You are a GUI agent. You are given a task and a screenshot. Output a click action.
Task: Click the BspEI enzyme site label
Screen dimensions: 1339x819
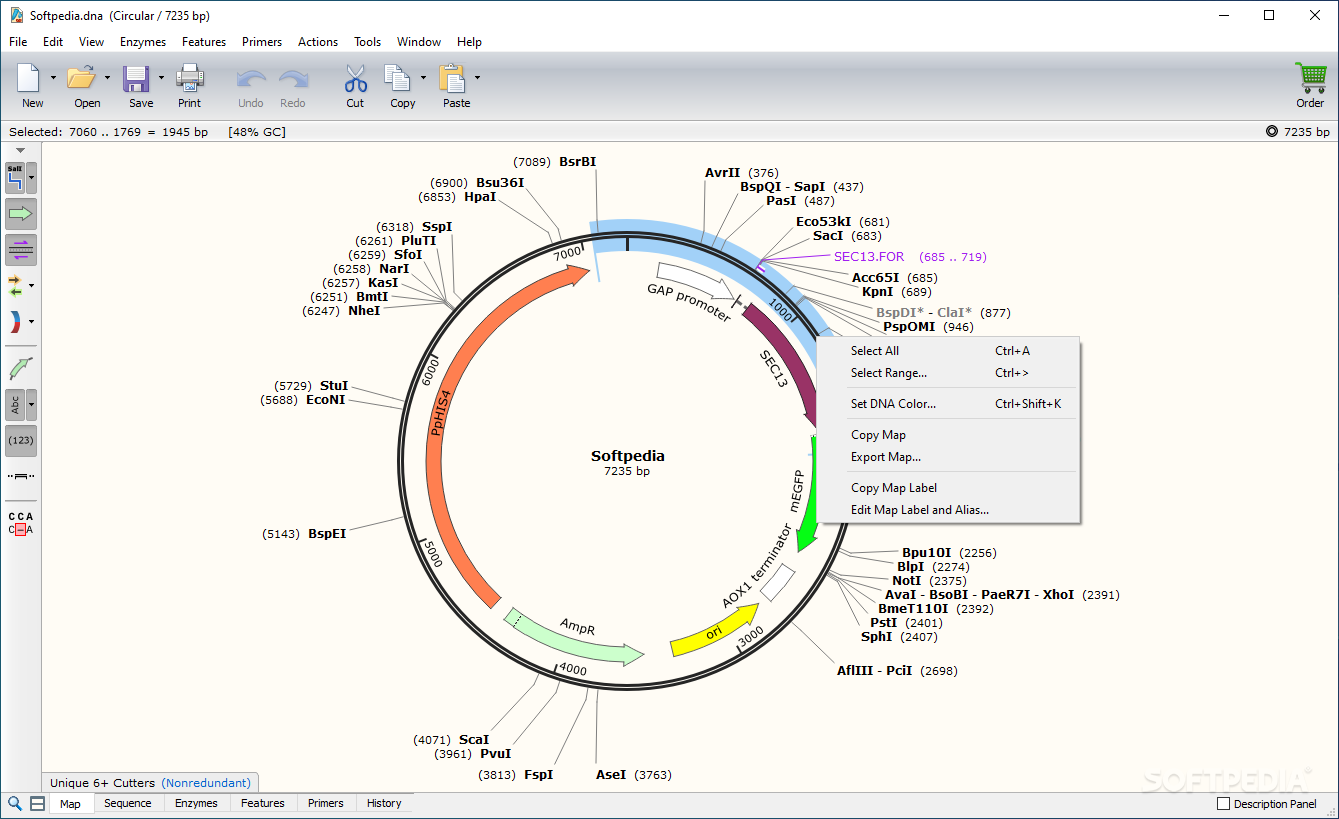pos(327,534)
